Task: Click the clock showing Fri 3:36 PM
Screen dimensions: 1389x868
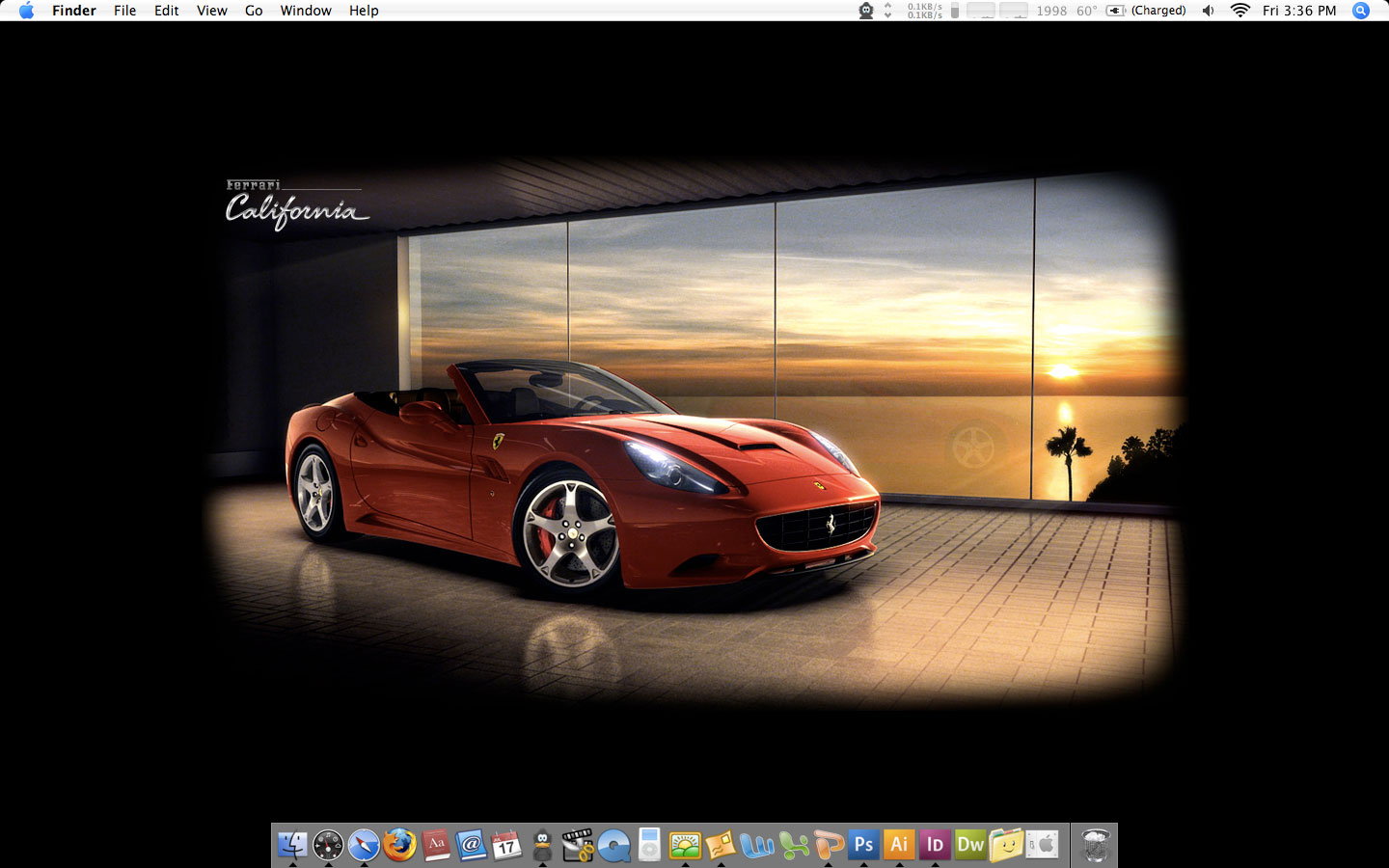Action: [x=1299, y=11]
